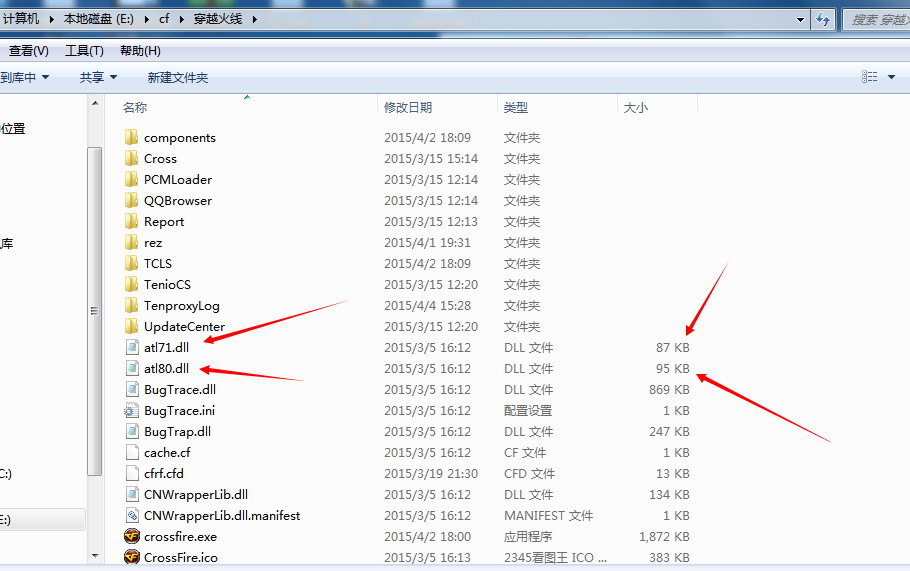Viewport: 910px width, 571px height.
Task: Select the TenproxyLog folder icon
Action: [132, 305]
